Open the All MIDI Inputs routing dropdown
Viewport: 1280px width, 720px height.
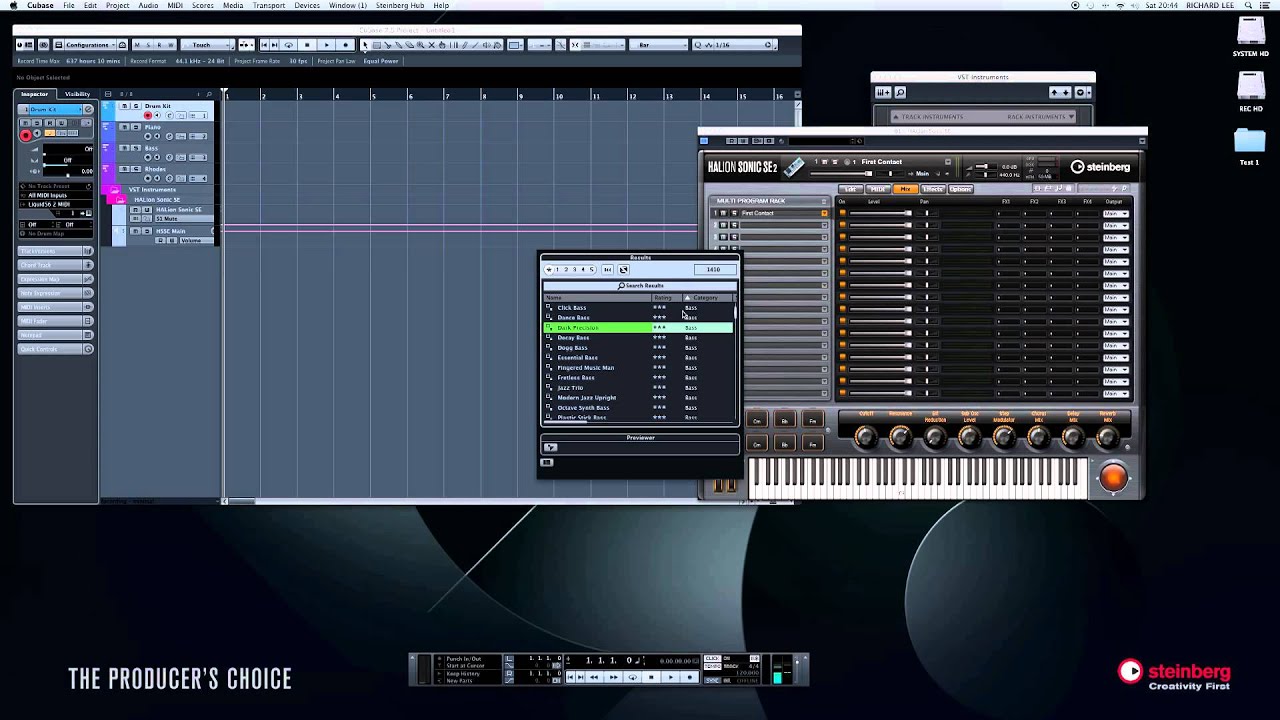(x=56, y=195)
